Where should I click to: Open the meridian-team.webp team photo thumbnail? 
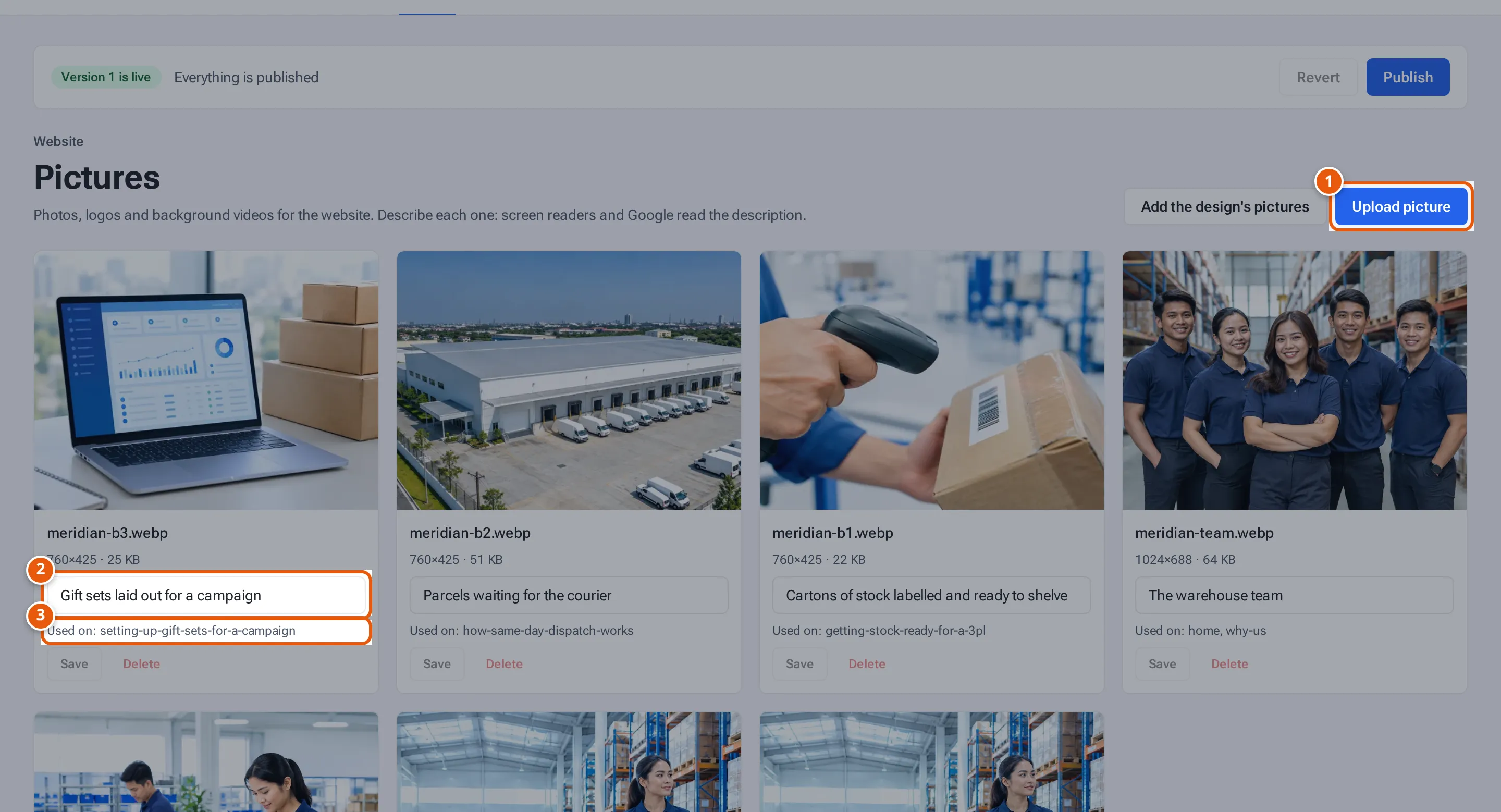tap(1294, 380)
